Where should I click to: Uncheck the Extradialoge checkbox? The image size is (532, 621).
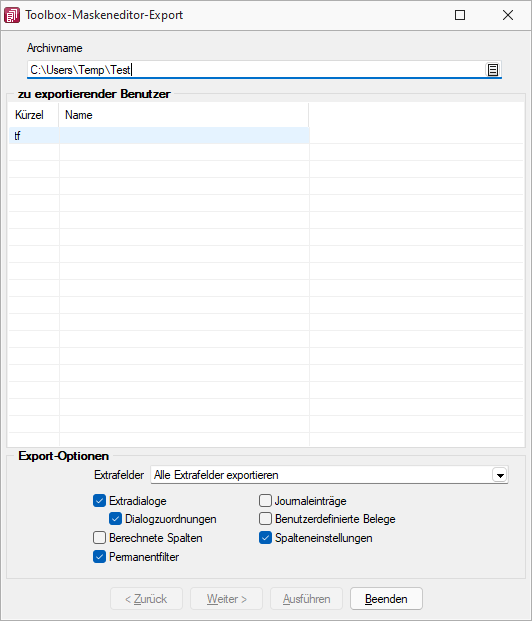tap(99, 501)
